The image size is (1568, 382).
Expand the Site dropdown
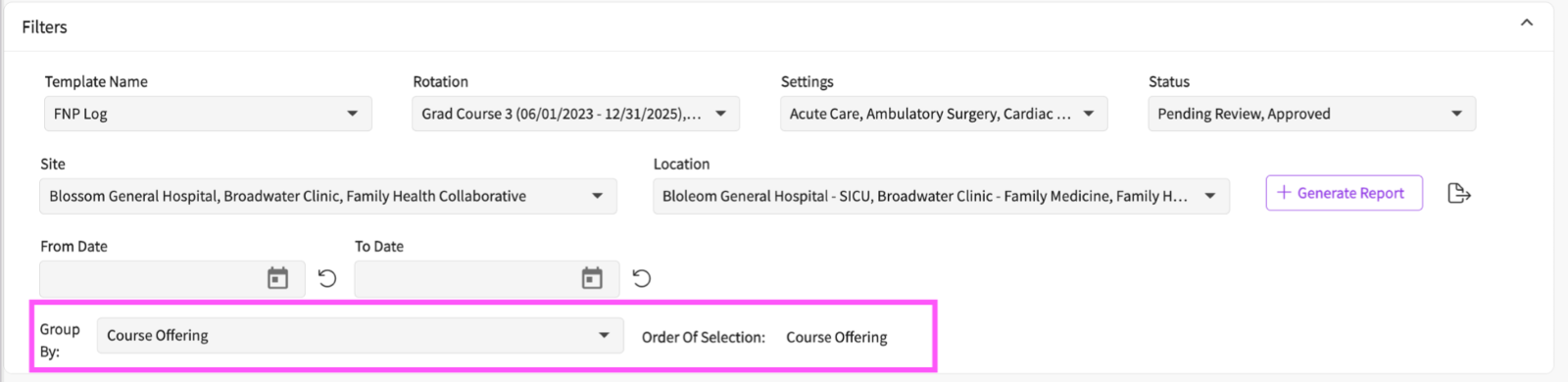click(x=328, y=196)
